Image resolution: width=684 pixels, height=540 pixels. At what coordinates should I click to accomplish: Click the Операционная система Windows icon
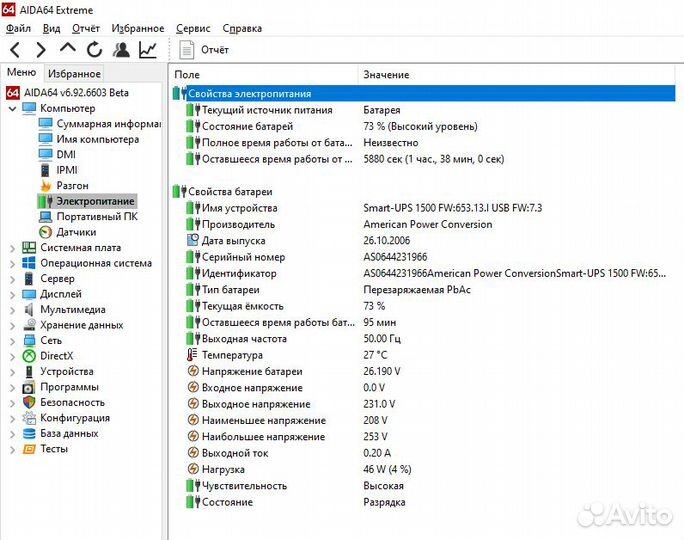[29, 263]
